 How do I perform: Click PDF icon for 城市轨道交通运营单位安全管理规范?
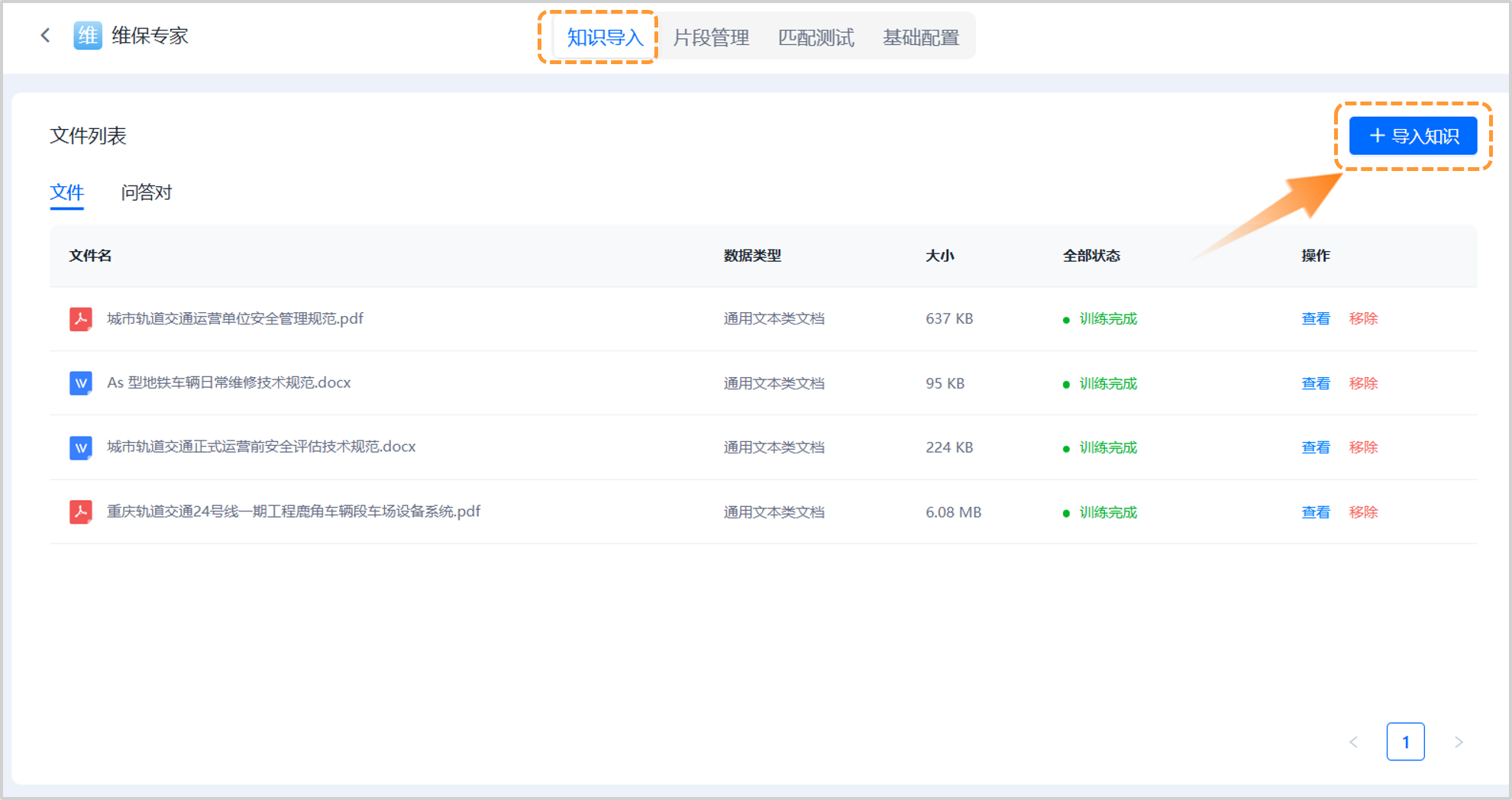pyautogui.click(x=81, y=319)
